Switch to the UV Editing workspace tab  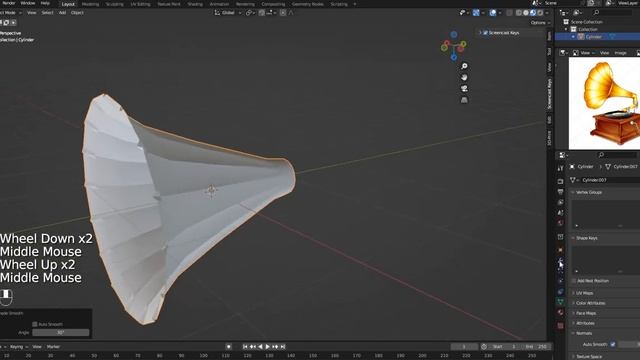coord(140,4)
